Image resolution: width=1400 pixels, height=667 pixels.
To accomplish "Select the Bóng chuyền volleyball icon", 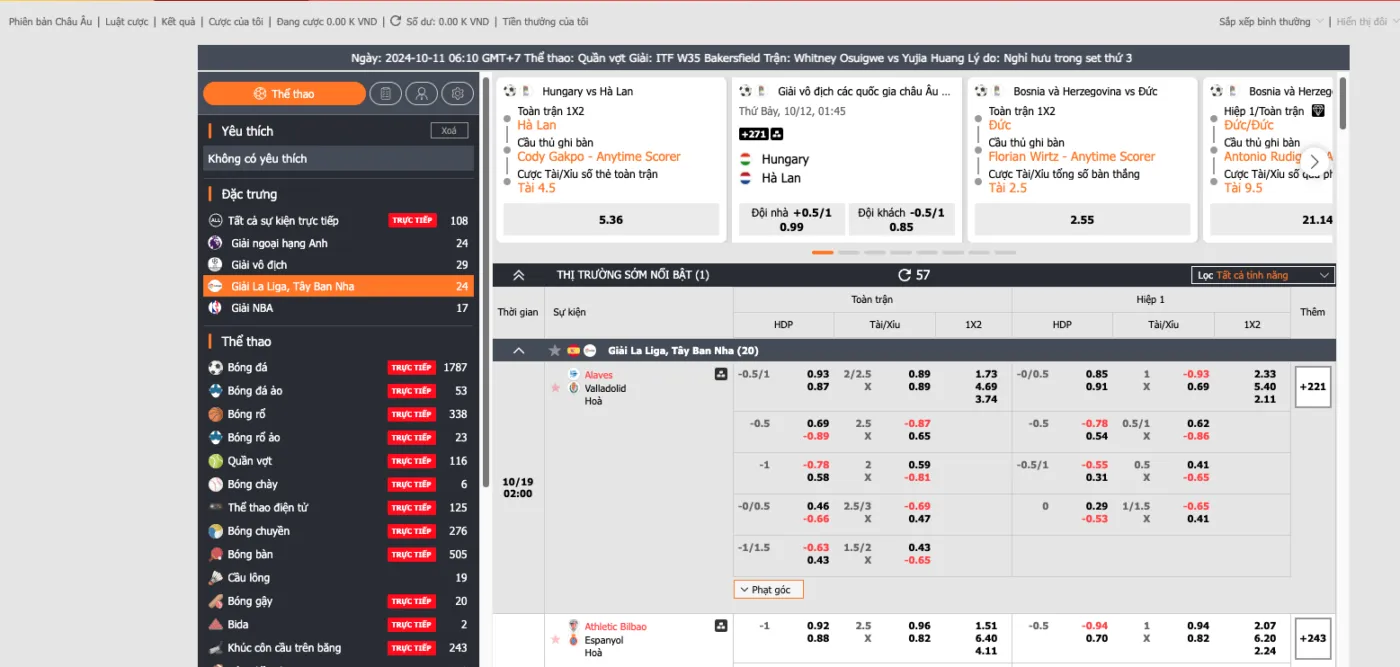I will click(215, 531).
